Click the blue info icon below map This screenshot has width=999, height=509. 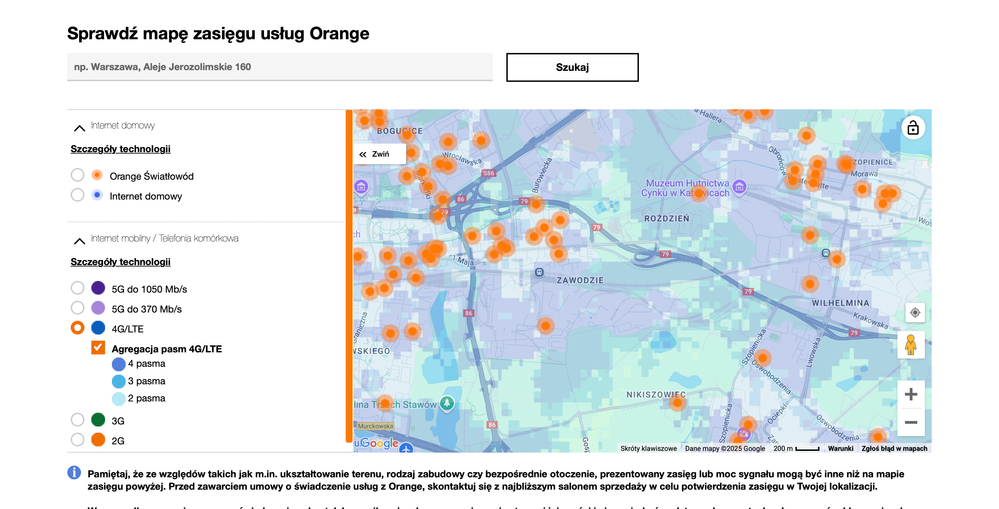pos(74,472)
